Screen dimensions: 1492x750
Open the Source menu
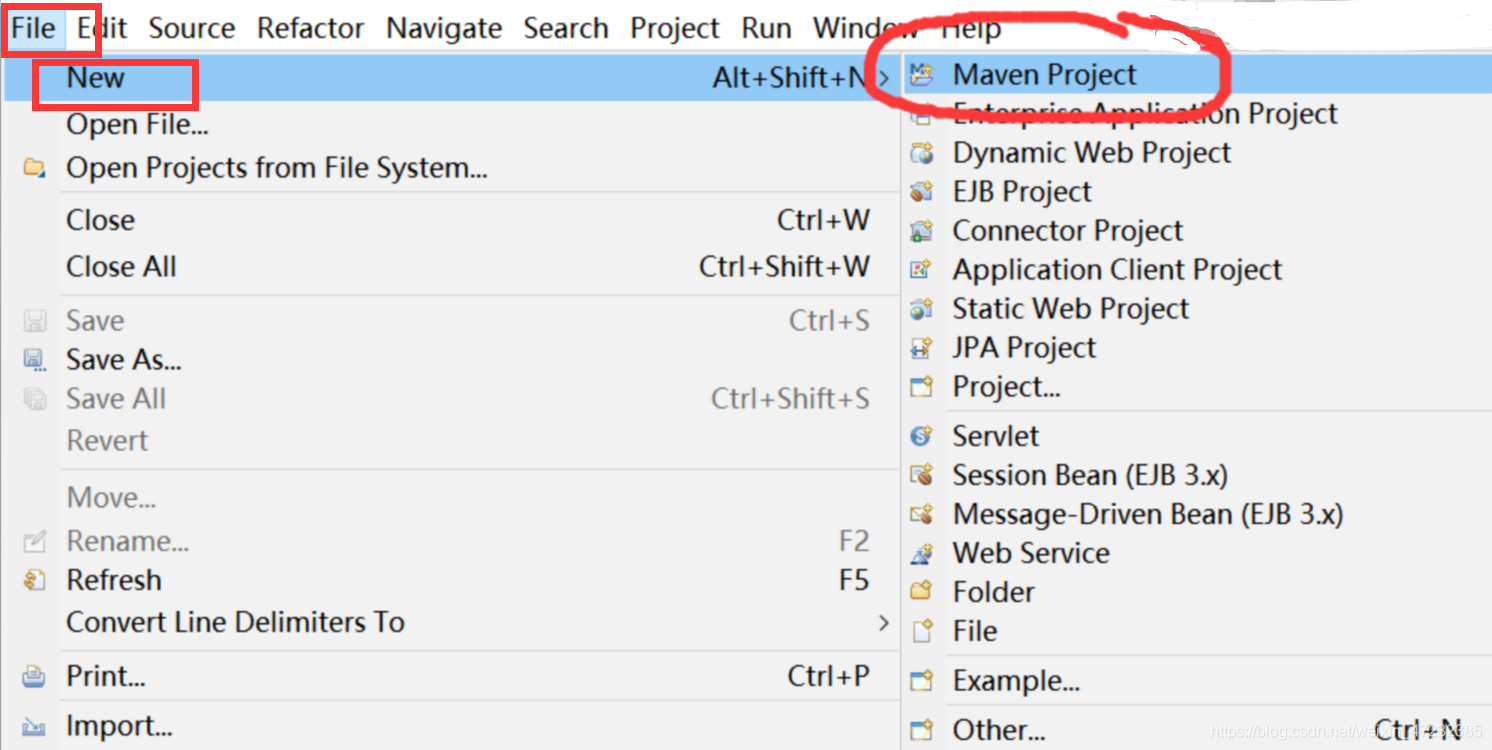pos(191,27)
